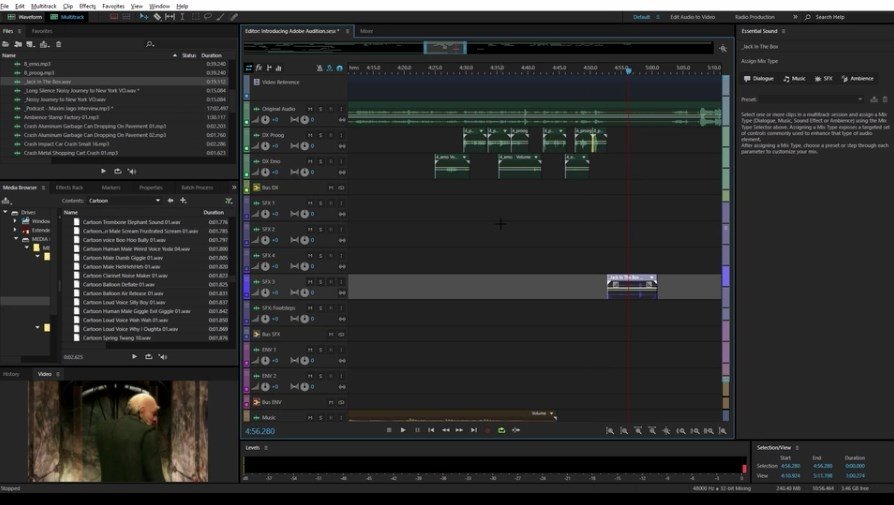Mute the ENV 1 track

(x=310, y=349)
